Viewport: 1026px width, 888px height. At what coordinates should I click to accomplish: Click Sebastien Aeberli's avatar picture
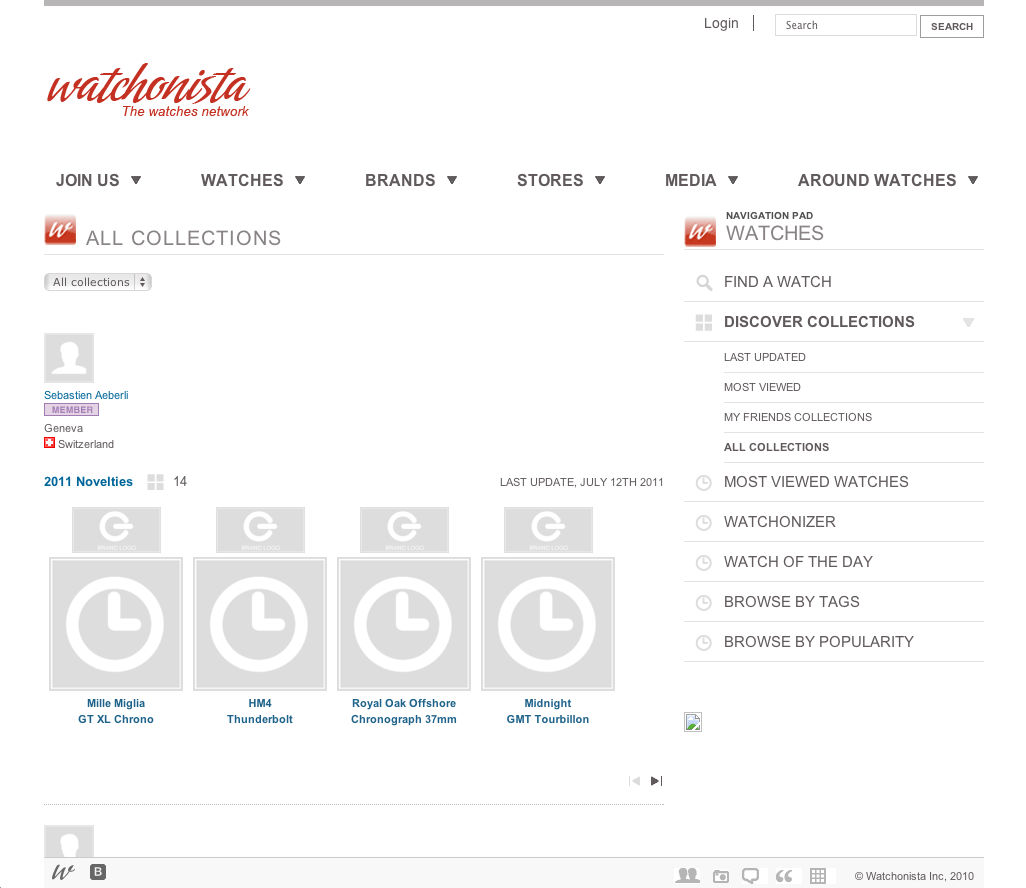[x=69, y=358]
